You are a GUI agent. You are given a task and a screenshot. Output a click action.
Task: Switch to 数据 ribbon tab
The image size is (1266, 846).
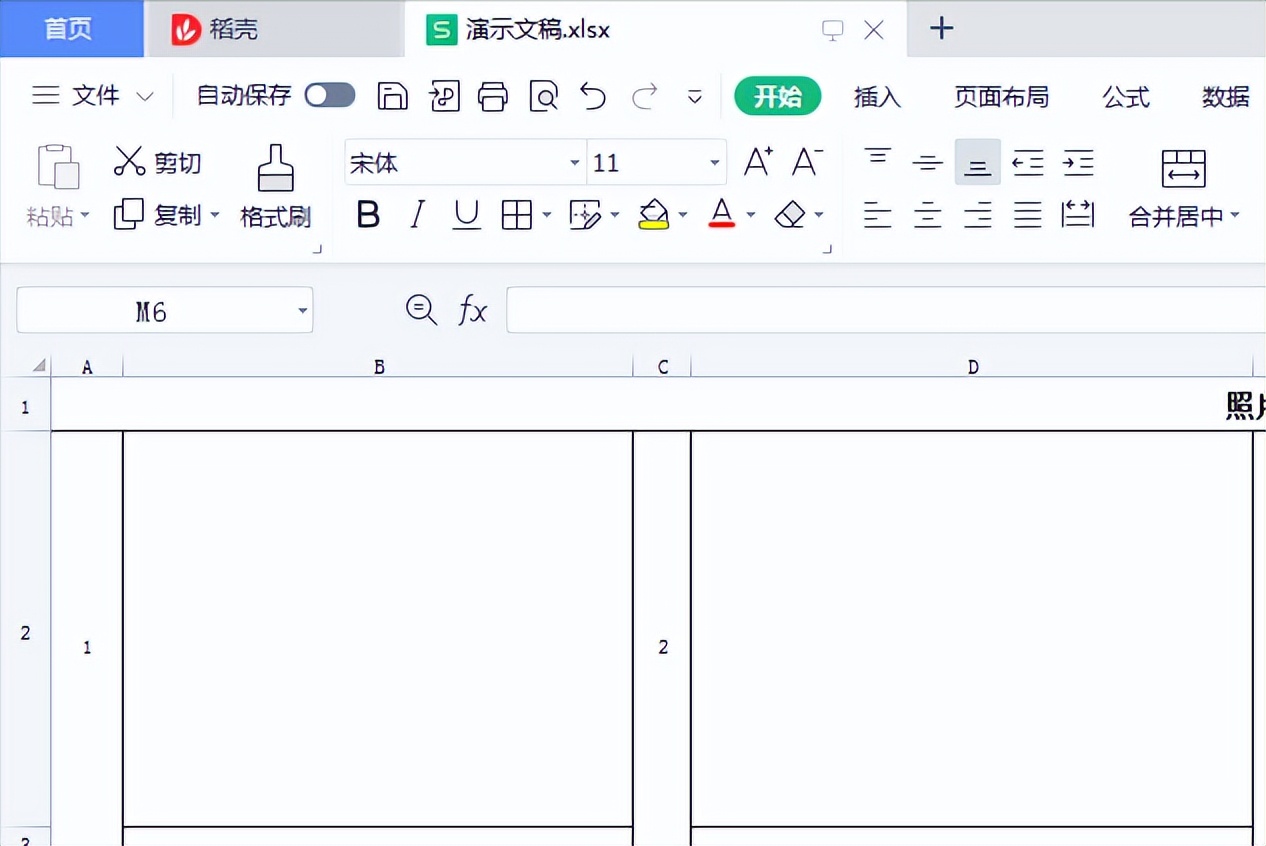pos(1226,97)
